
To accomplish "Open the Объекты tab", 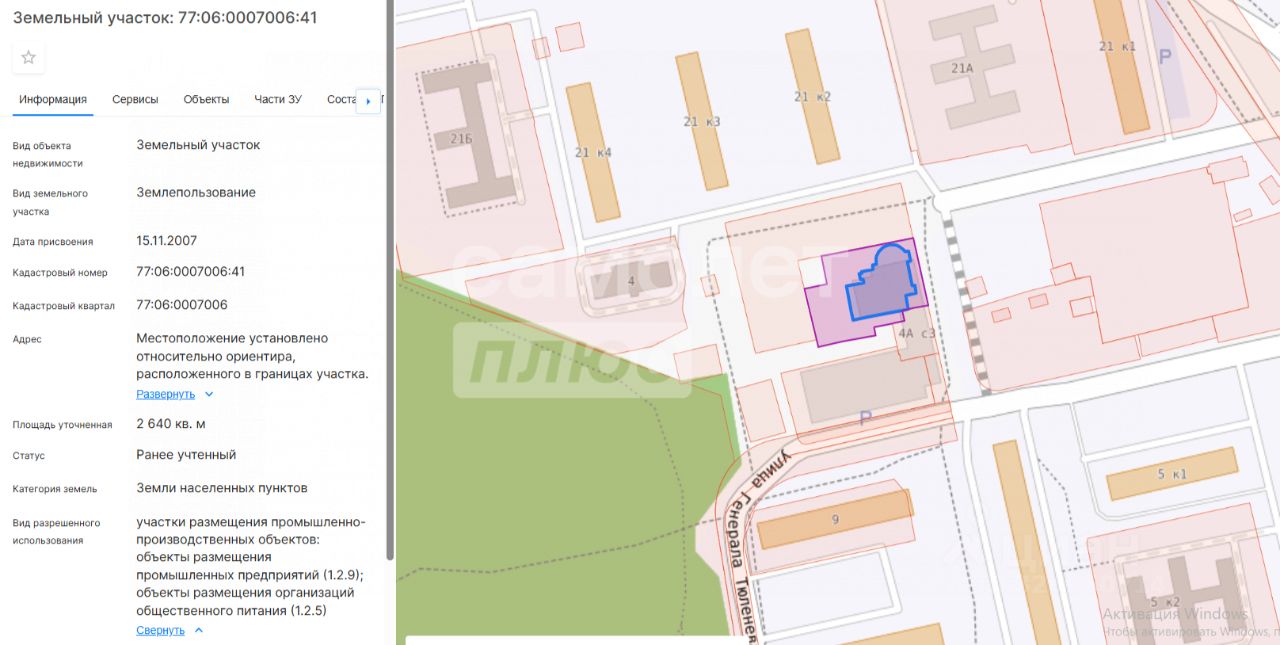I will point(206,99).
